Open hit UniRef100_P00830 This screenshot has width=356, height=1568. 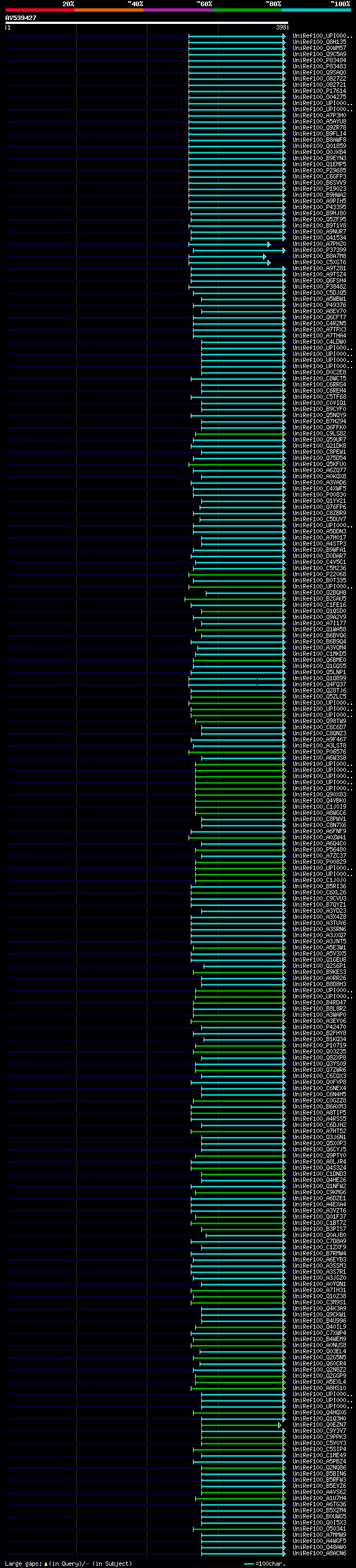(x=319, y=495)
